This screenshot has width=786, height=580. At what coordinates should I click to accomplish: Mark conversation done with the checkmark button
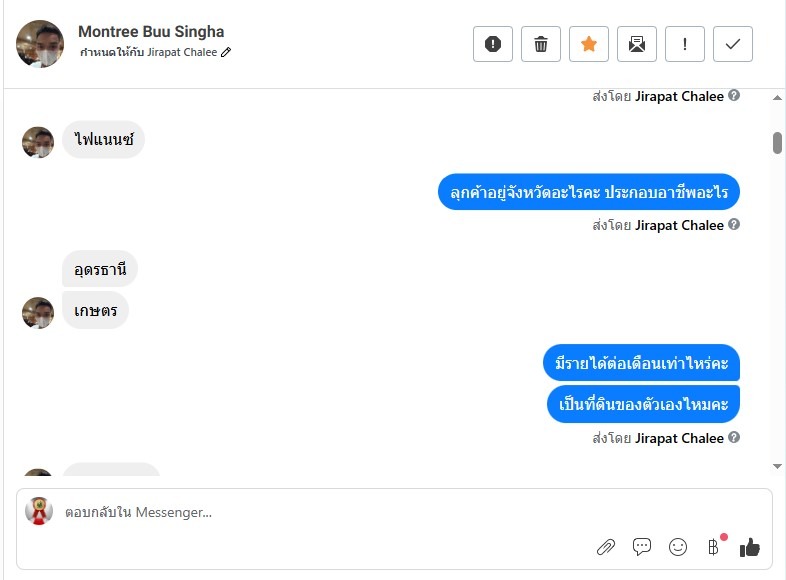[x=733, y=44]
